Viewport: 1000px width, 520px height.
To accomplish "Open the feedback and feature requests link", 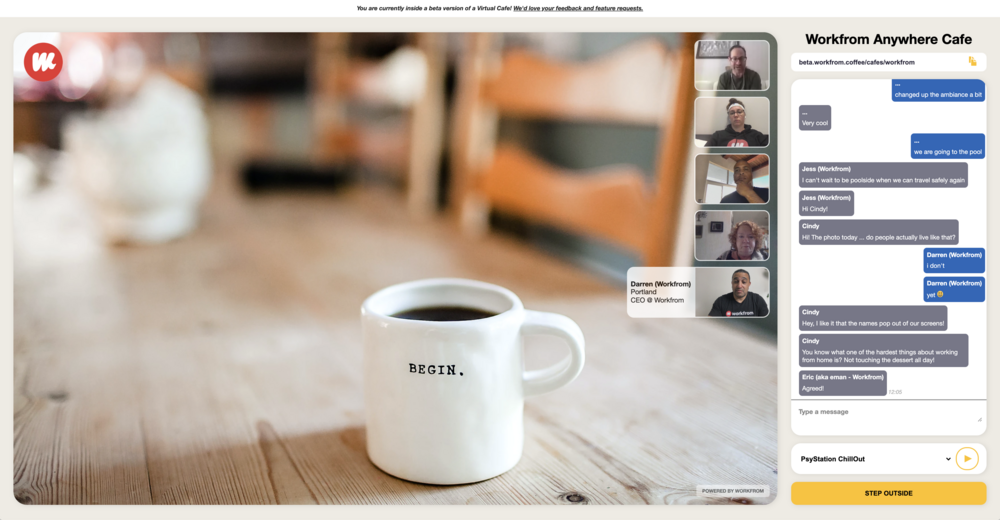I will tap(578, 8).
